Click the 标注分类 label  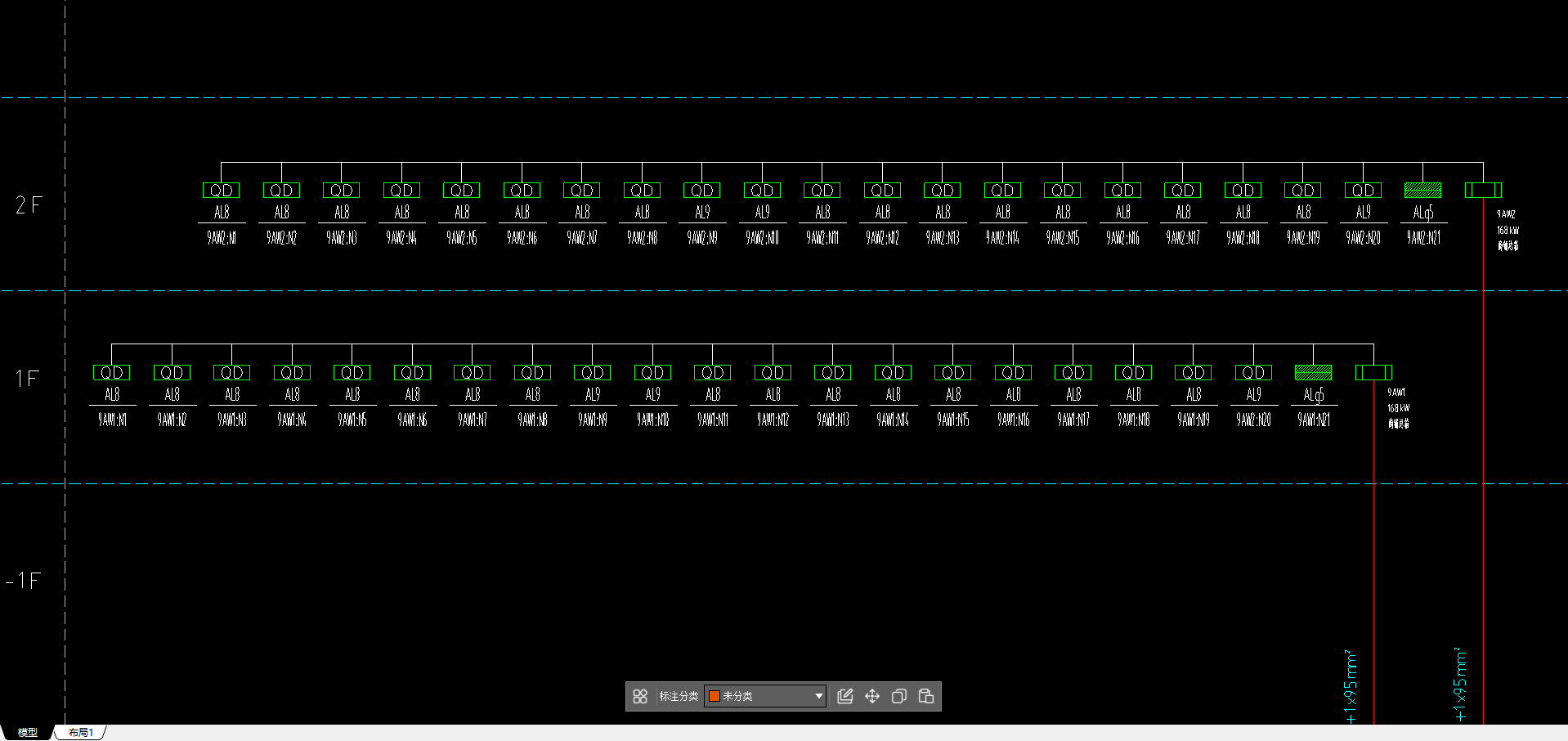click(x=679, y=696)
